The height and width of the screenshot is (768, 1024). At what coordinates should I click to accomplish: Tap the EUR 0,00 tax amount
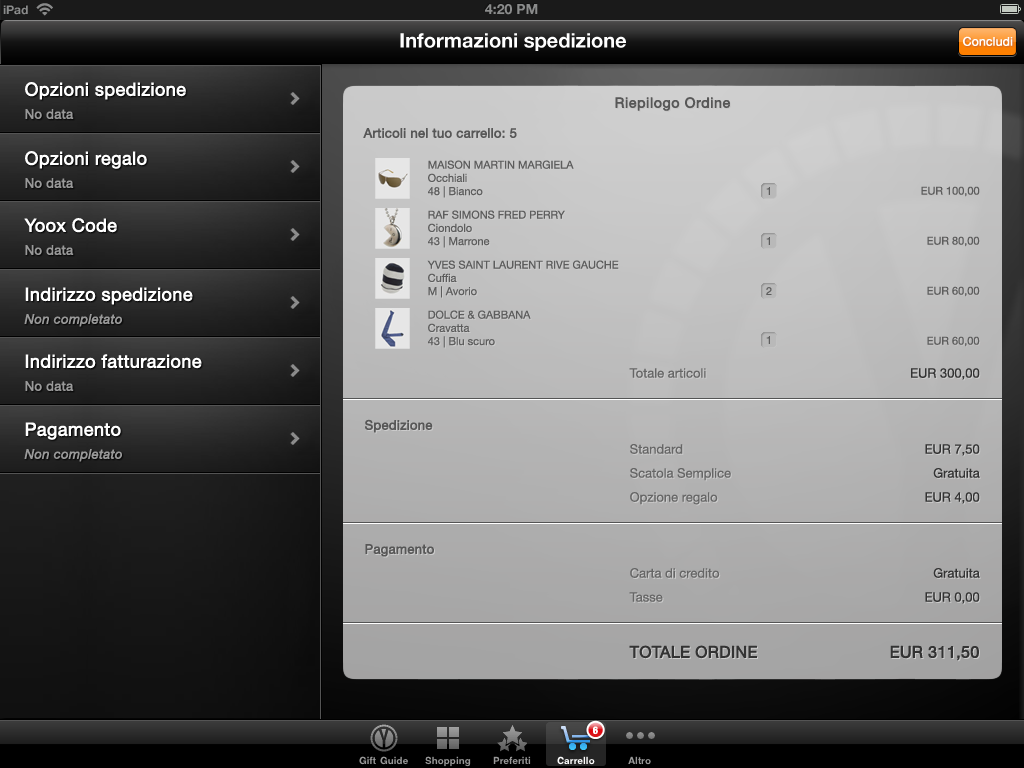coord(952,598)
